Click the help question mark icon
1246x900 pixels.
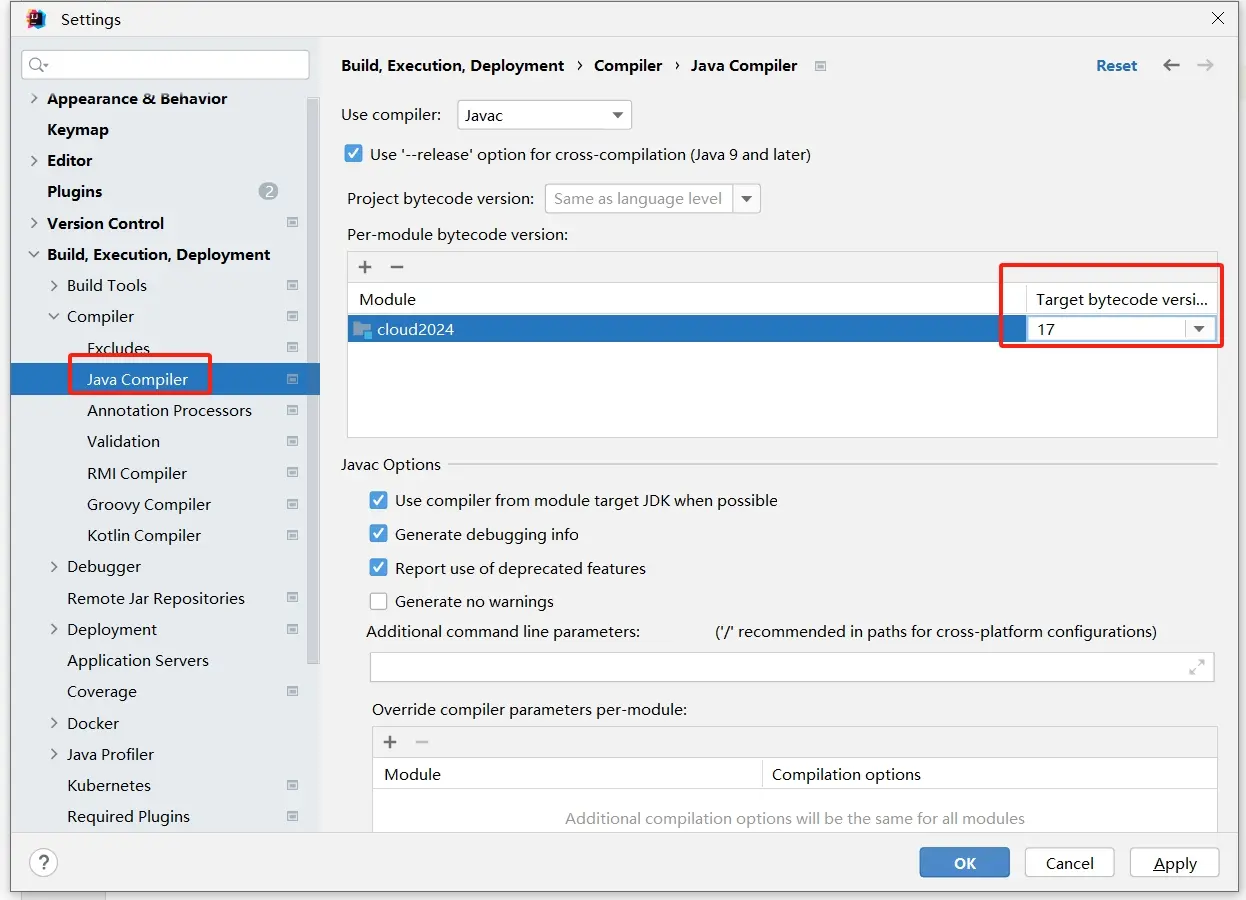click(43, 862)
